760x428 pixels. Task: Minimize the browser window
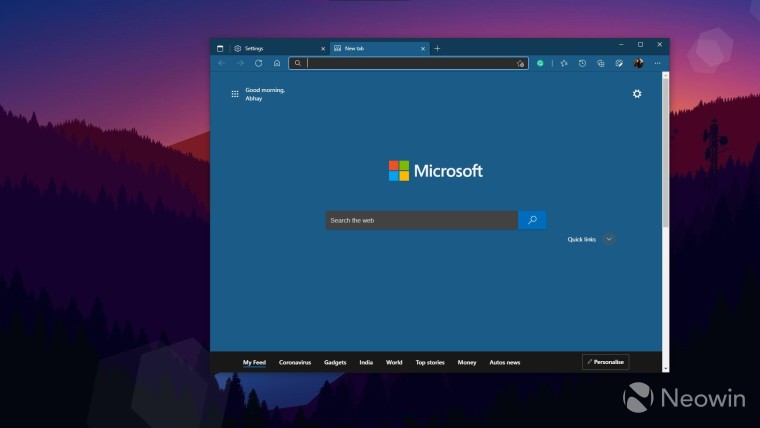(x=621, y=45)
